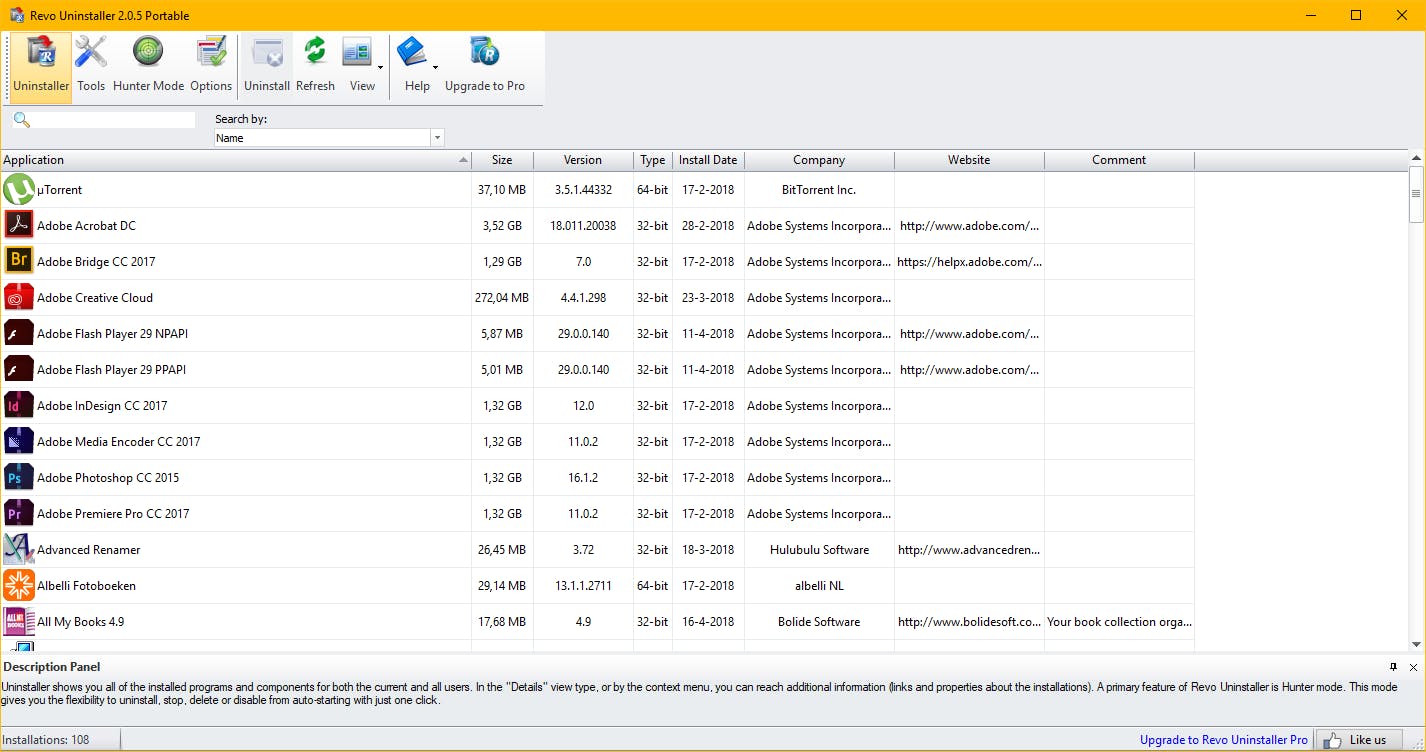This screenshot has width=1426, height=752.
Task: Click the program list scroll down arrow
Action: click(x=1416, y=645)
